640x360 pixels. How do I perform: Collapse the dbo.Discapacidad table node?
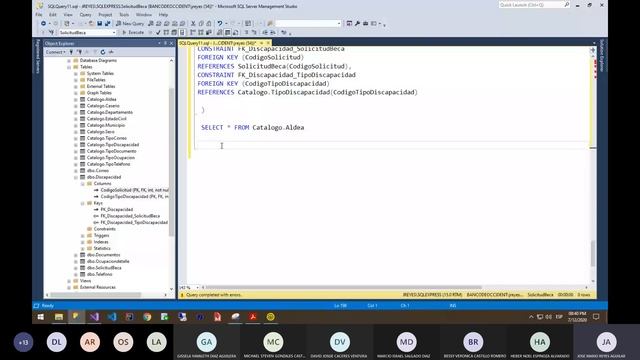coord(76,177)
